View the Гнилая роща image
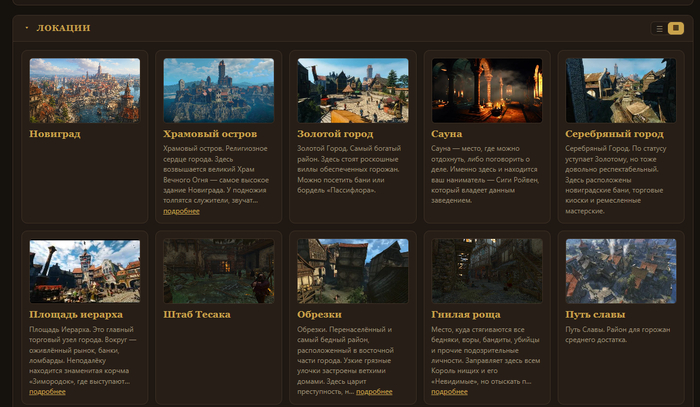The height and width of the screenshot is (407, 700). click(487, 271)
